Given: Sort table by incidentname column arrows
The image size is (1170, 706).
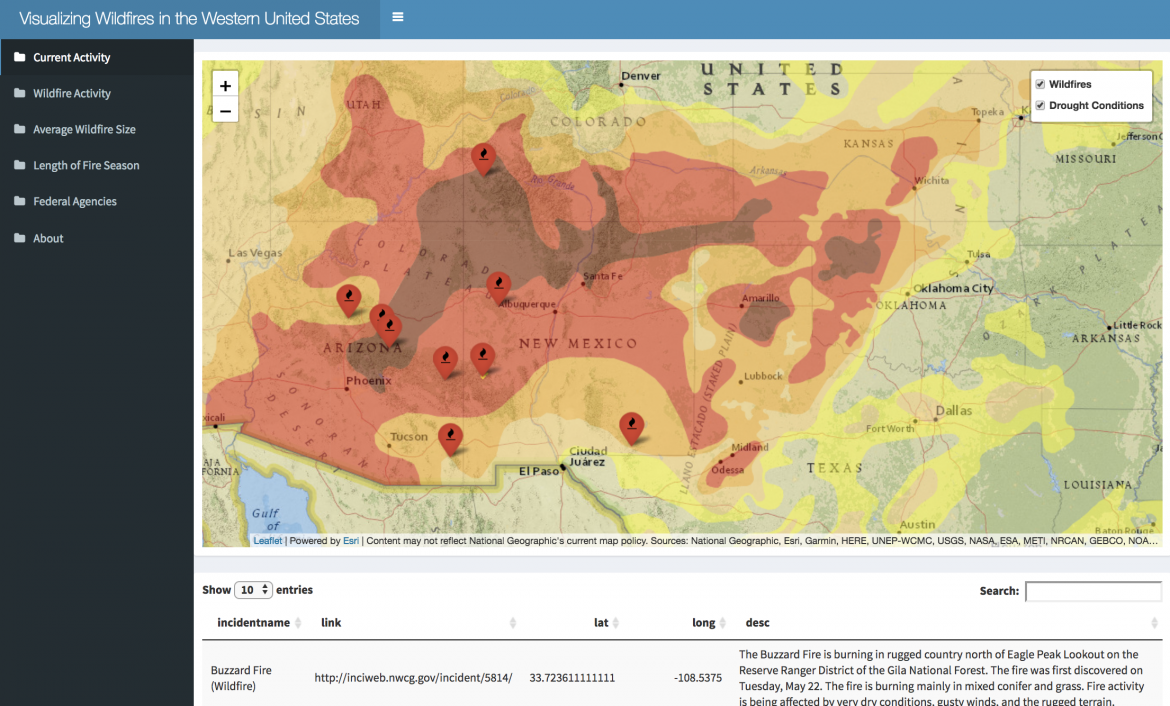Looking at the screenshot, I should pyautogui.click(x=298, y=622).
